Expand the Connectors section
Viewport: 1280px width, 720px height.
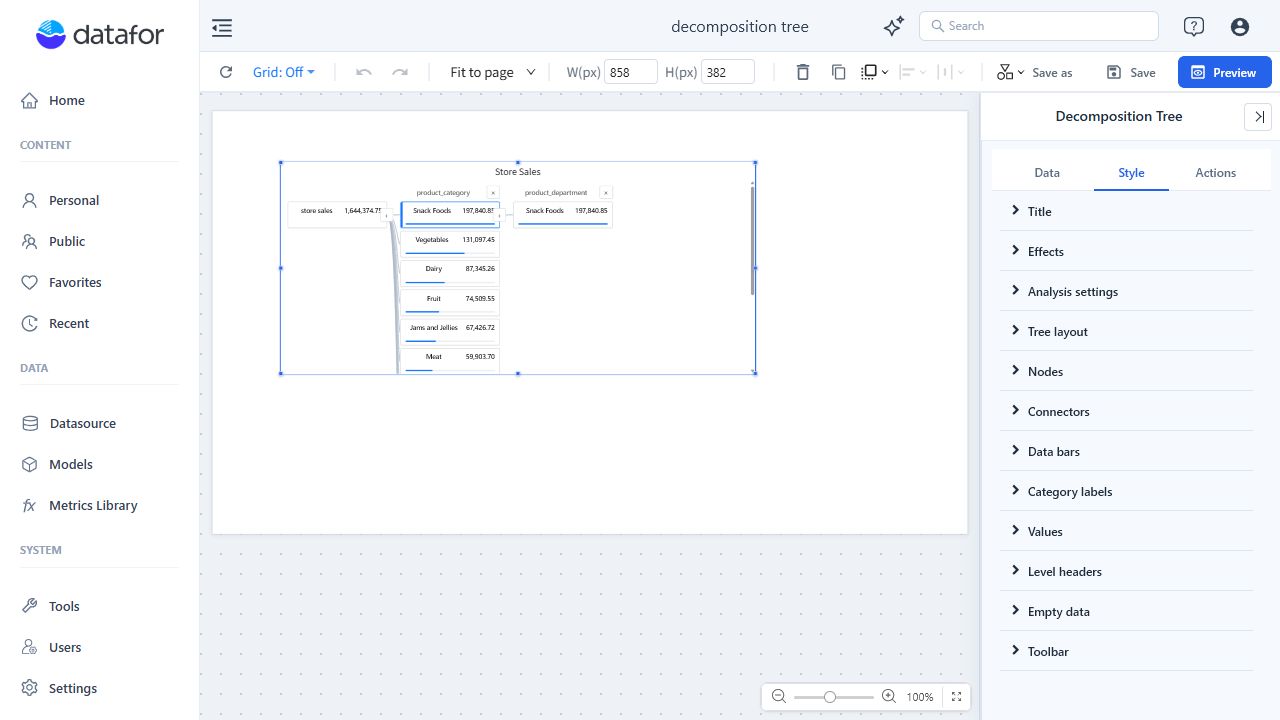pos(1126,411)
